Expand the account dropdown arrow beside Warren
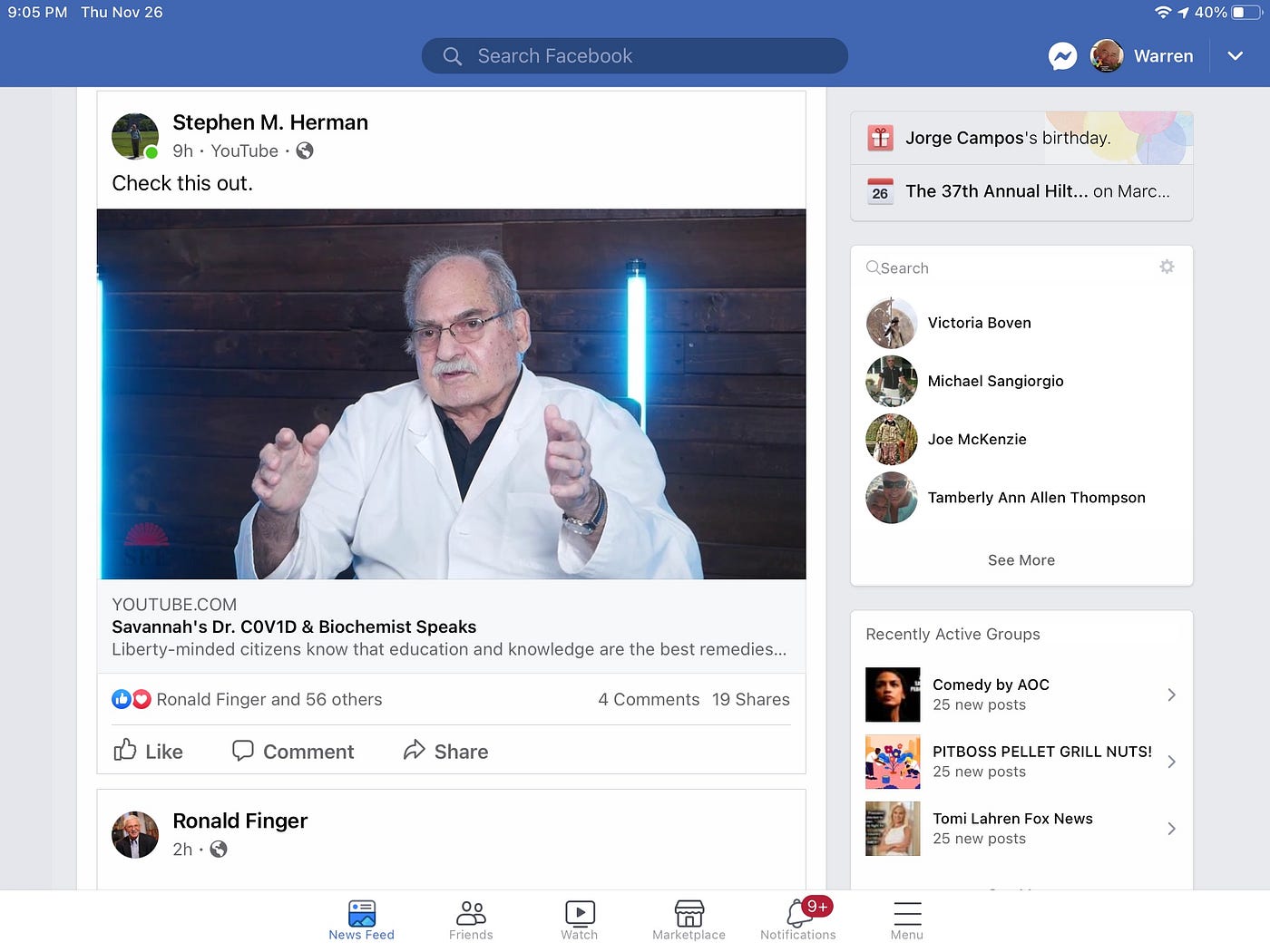 pos(1235,56)
